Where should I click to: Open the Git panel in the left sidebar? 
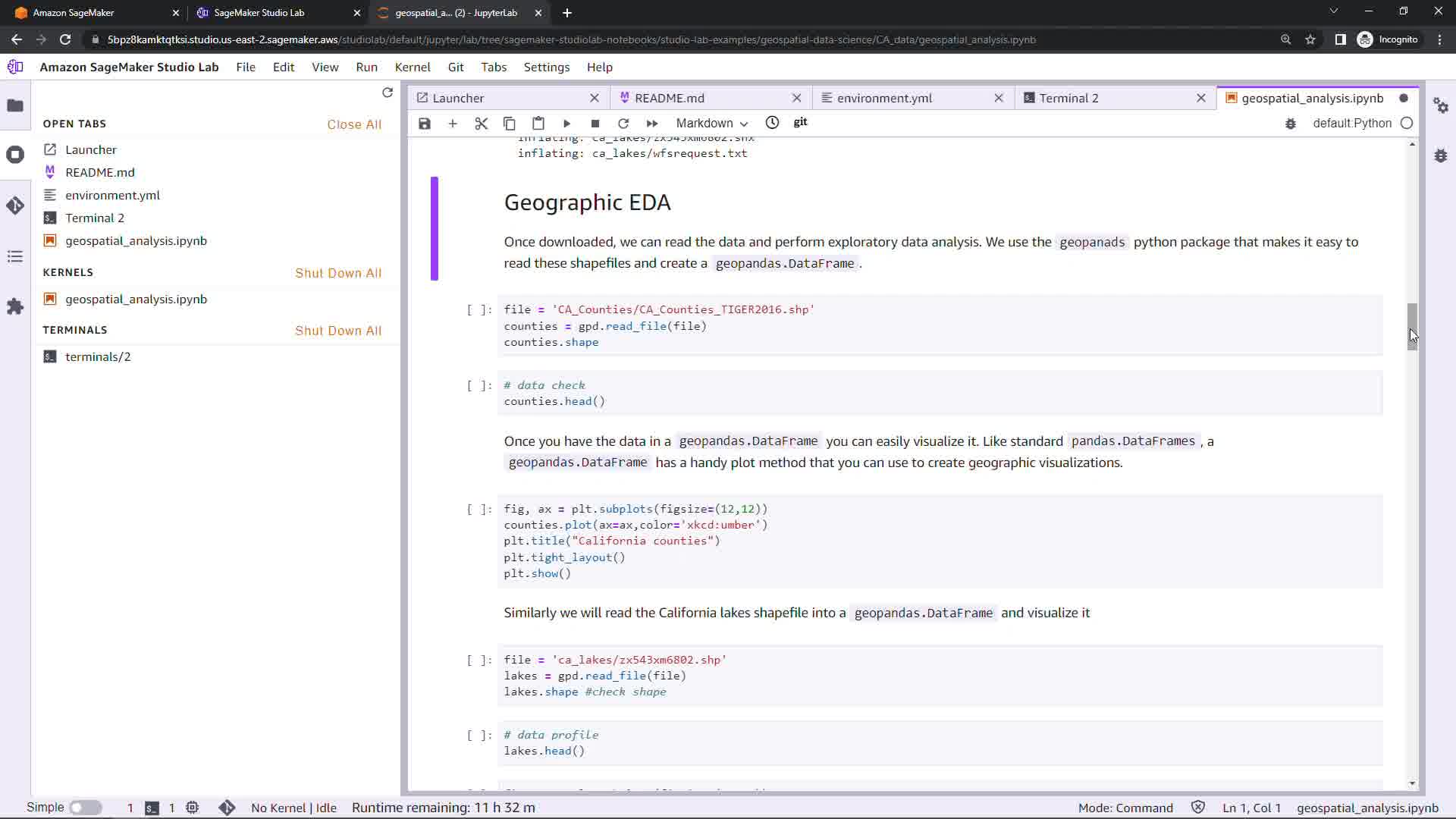(x=15, y=206)
